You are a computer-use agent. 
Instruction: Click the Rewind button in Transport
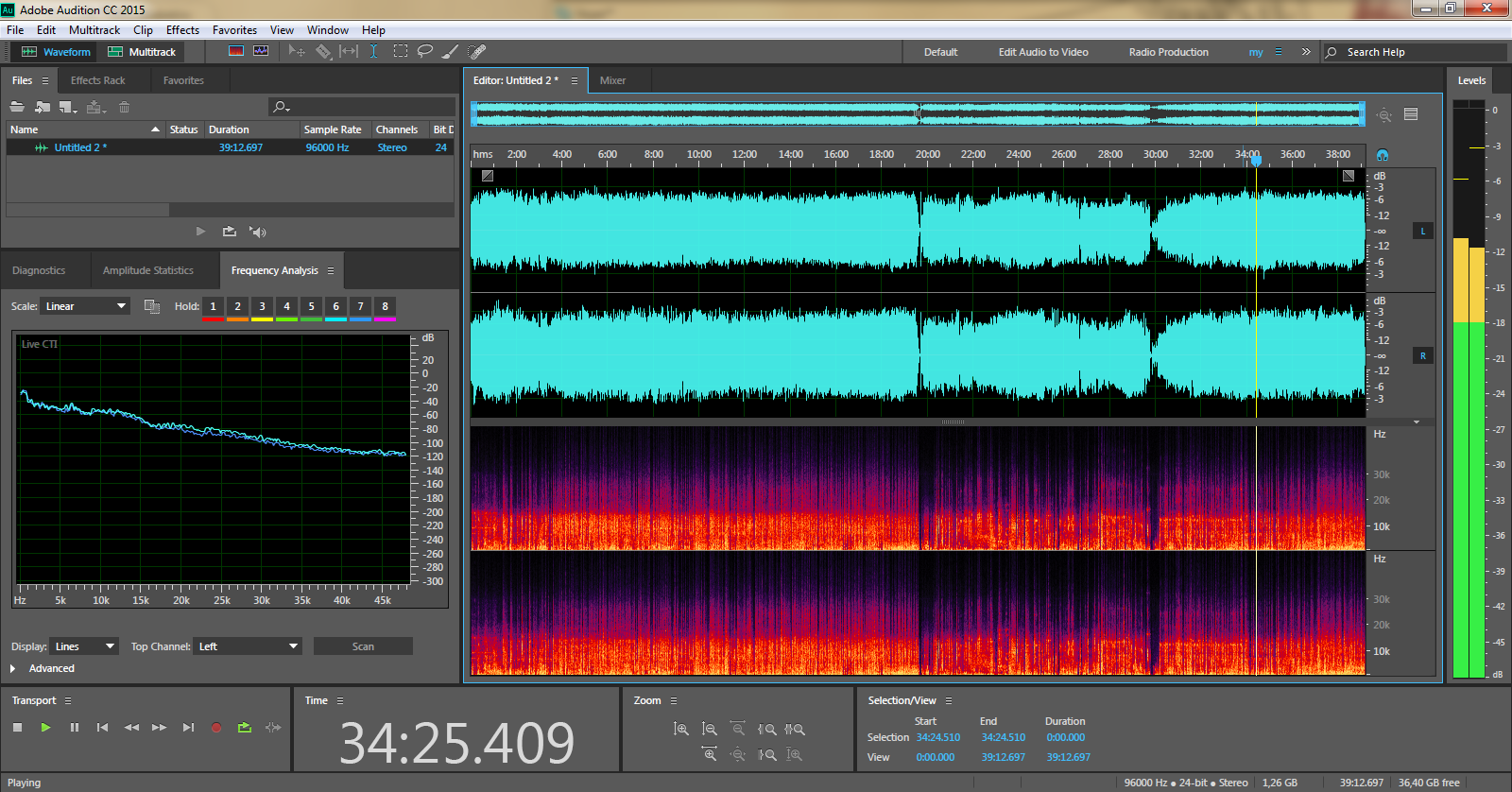[x=131, y=727]
